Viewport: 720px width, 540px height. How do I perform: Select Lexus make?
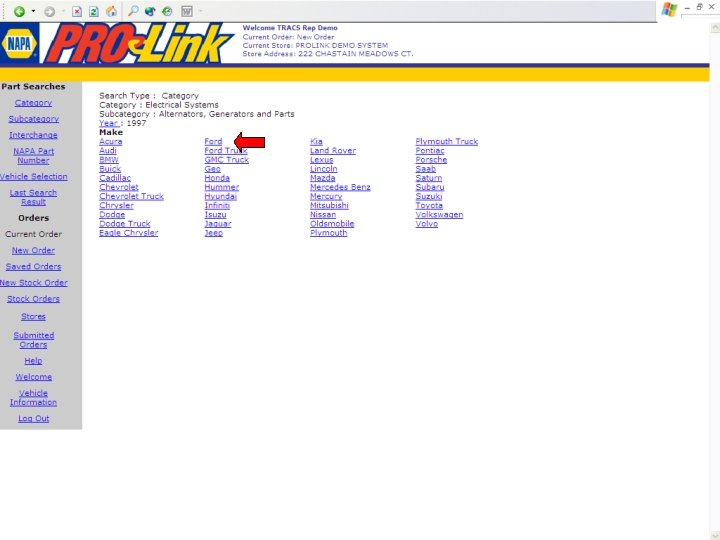point(321,160)
